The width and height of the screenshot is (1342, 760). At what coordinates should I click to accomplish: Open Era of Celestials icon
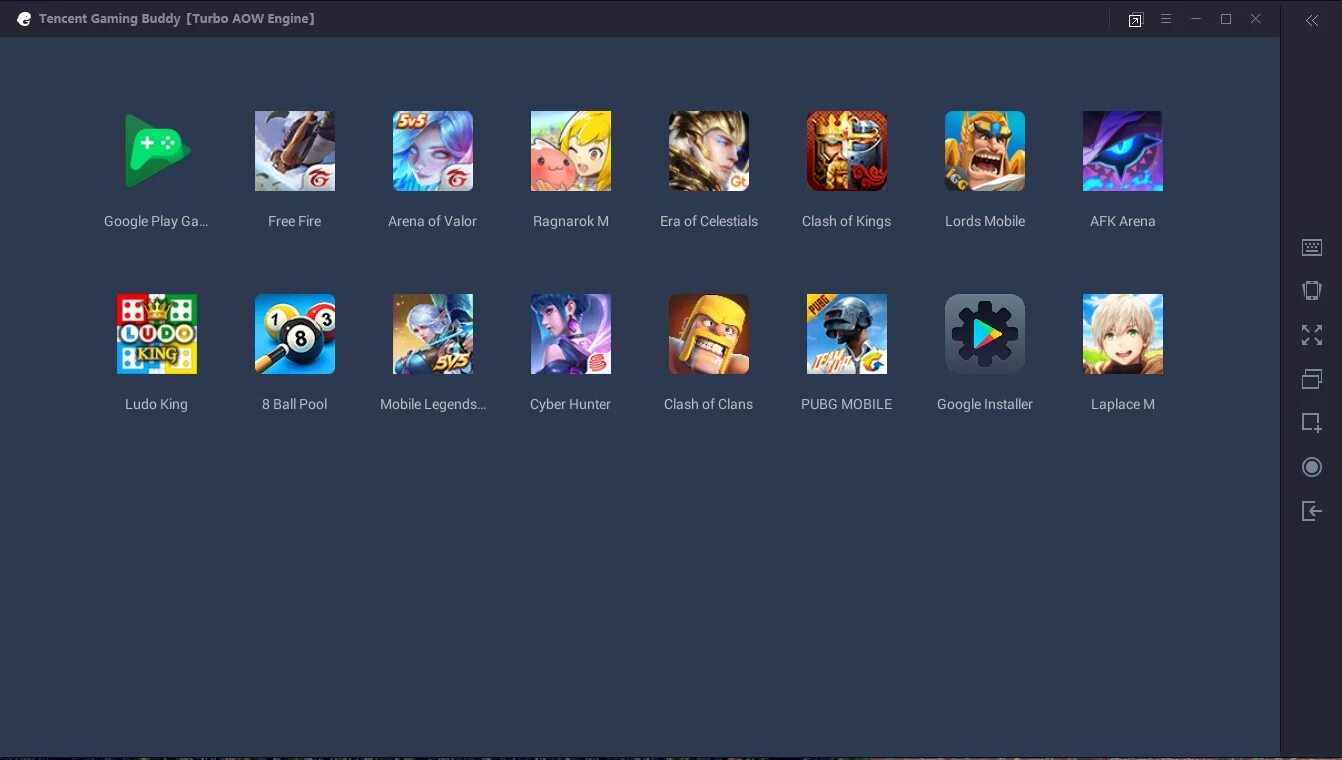click(x=709, y=151)
